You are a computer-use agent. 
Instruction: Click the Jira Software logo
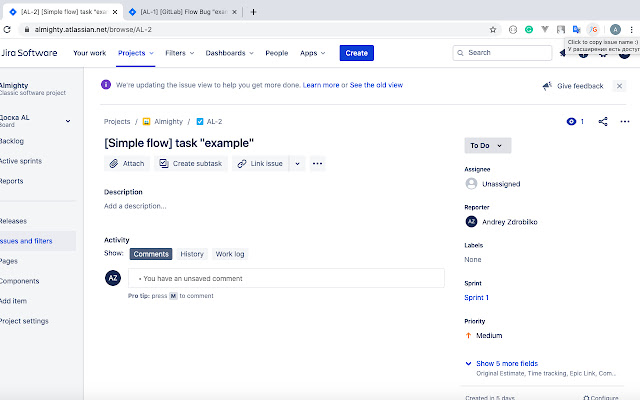[29, 53]
